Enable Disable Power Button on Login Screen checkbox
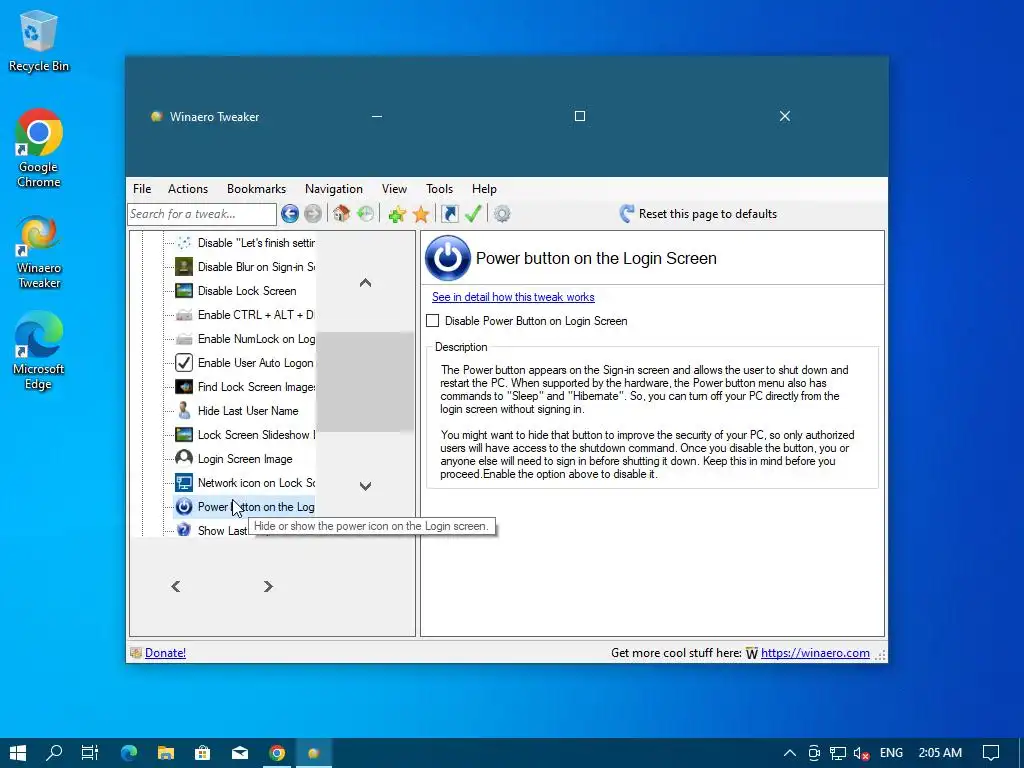The height and width of the screenshot is (768, 1024). pos(432,321)
